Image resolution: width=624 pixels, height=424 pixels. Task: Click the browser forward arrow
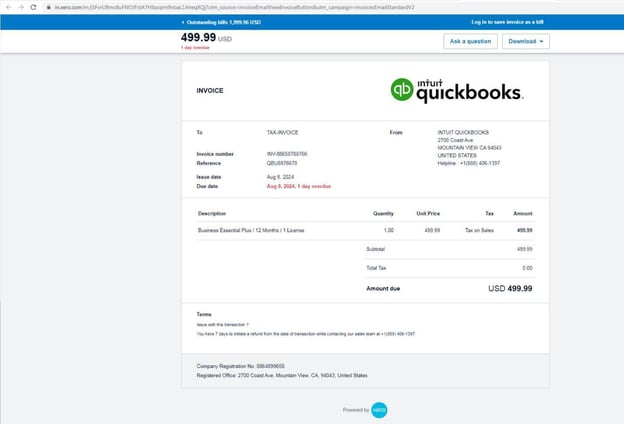pyautogui.click(x=21, y=7)
